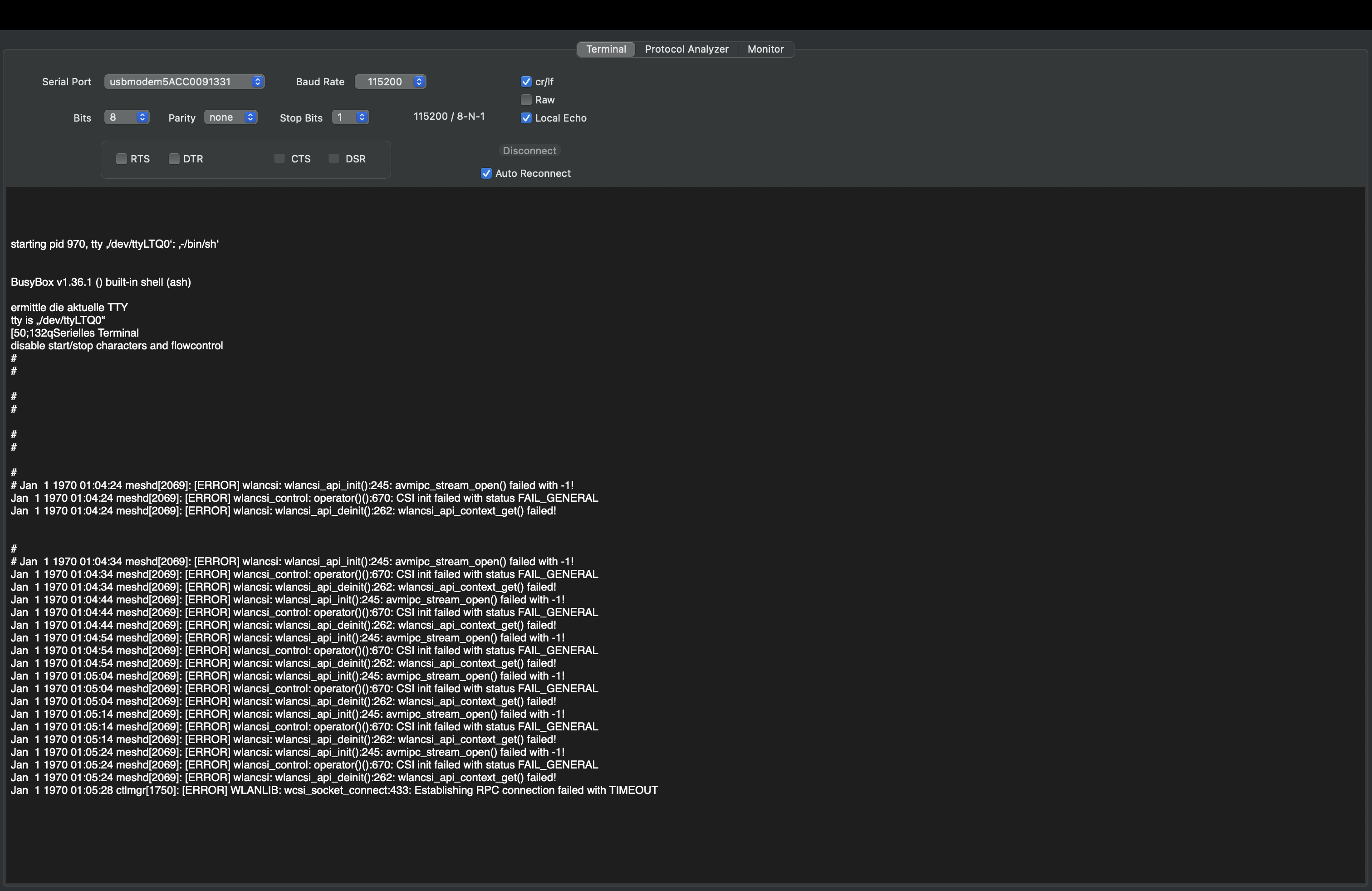Image resolution: width=1372 pixels, height=891 pixels.
Task: Select the Terminal tab
Action: coord(606,49)
